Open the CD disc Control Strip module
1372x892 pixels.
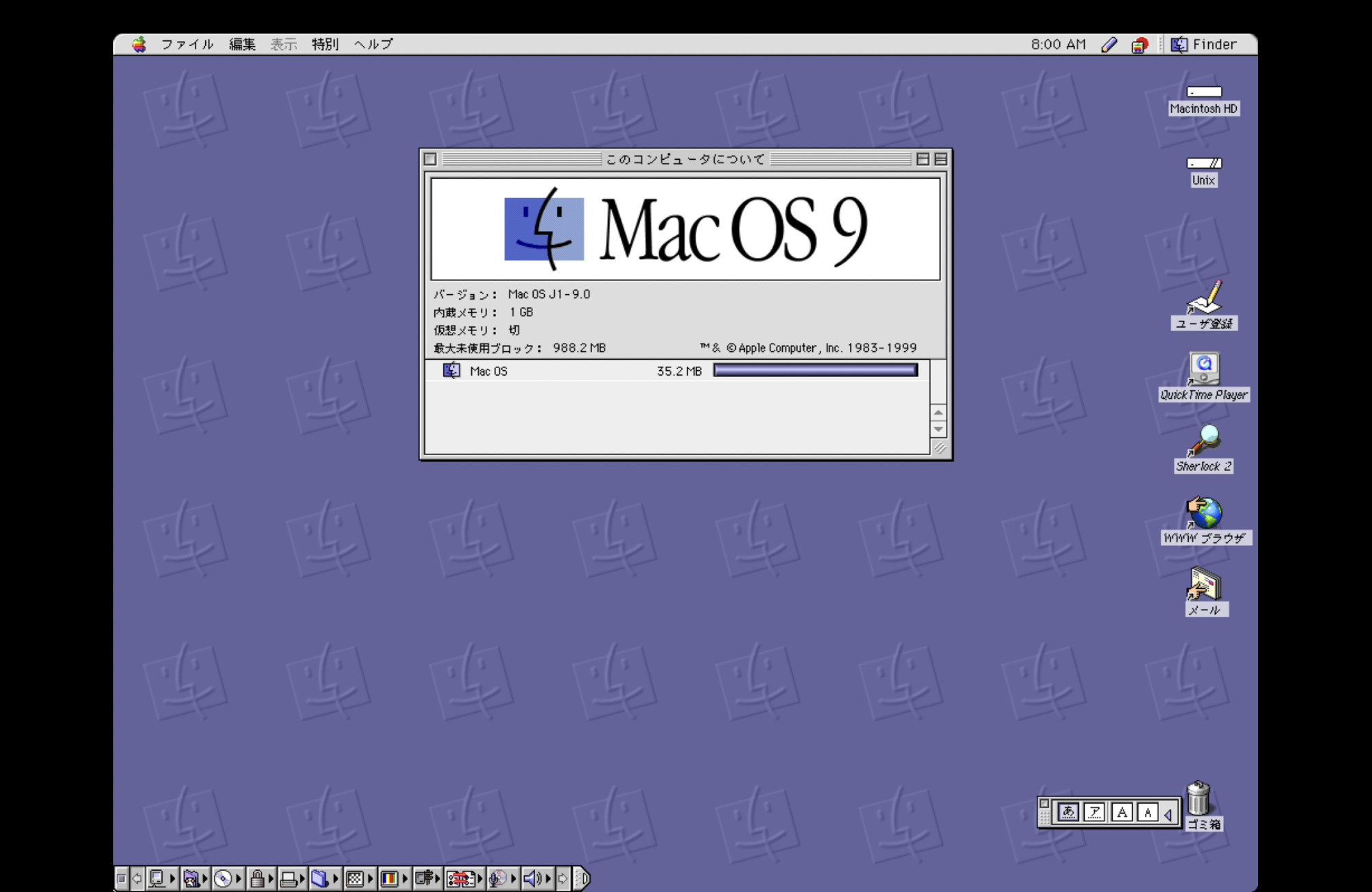pos(228,878)
